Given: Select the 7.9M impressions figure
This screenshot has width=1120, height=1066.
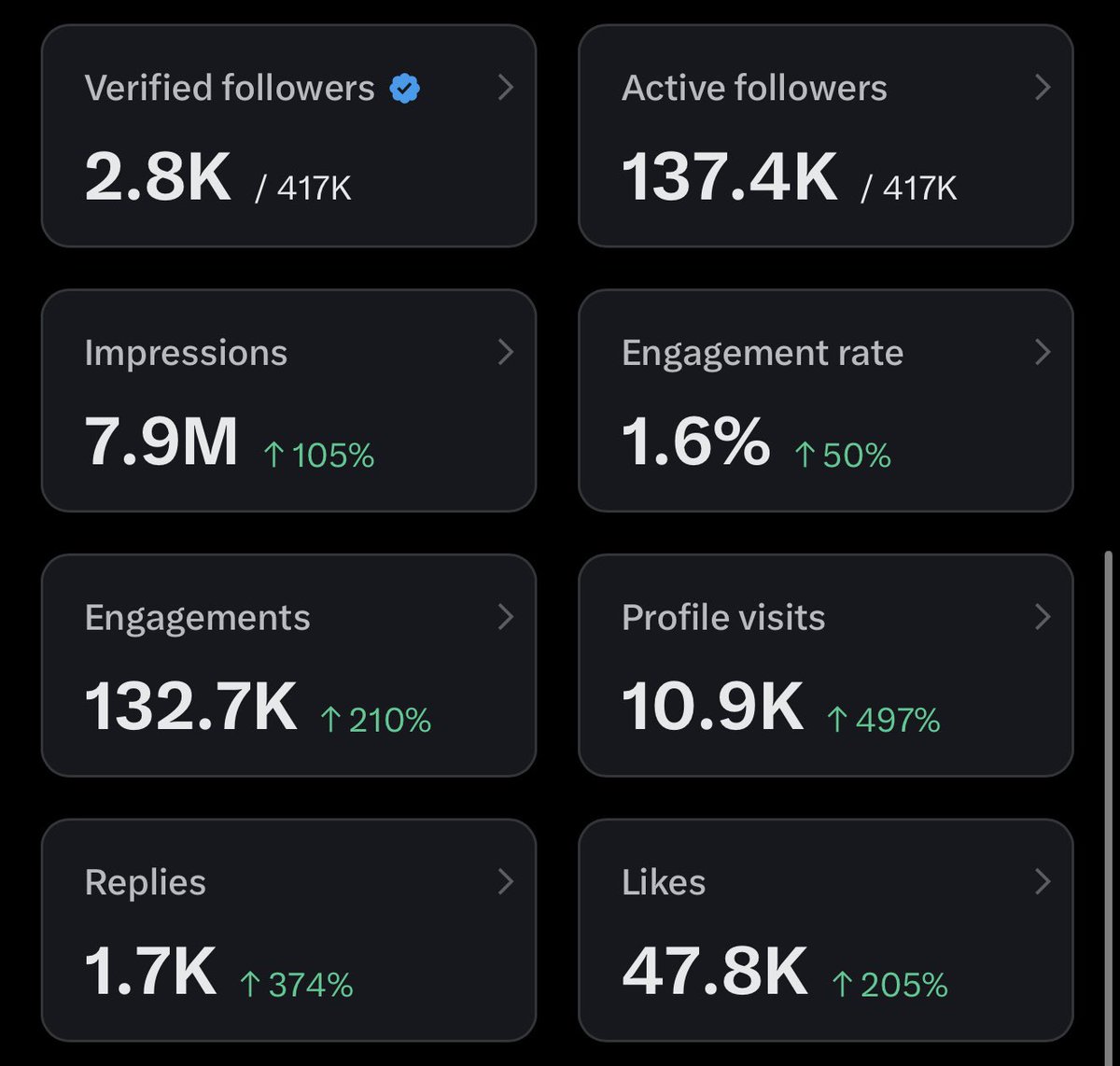Looking at the screenshot, I should click(x=161, y=441).
